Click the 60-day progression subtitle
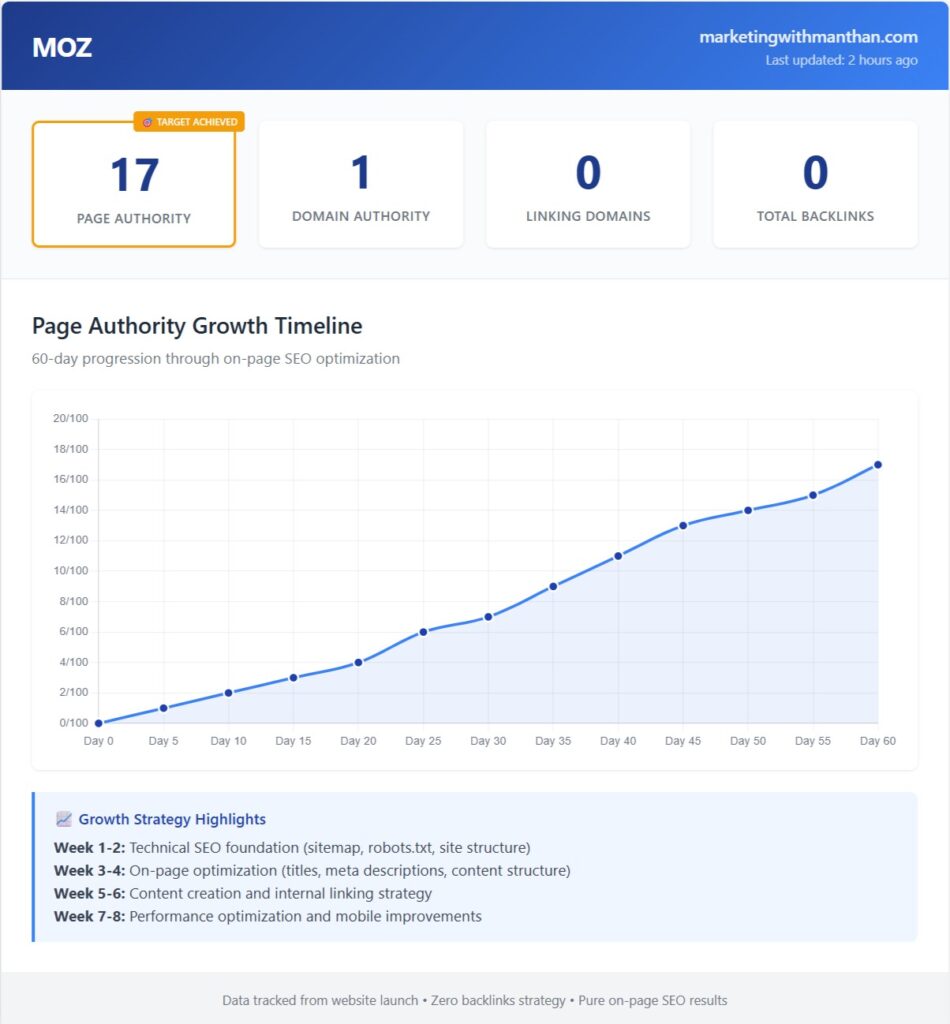 [x=215, y=359]
